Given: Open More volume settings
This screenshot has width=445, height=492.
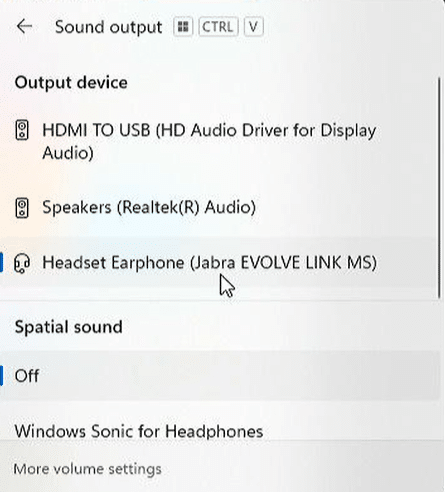Looking at the screenshot, I should [87, 469].
